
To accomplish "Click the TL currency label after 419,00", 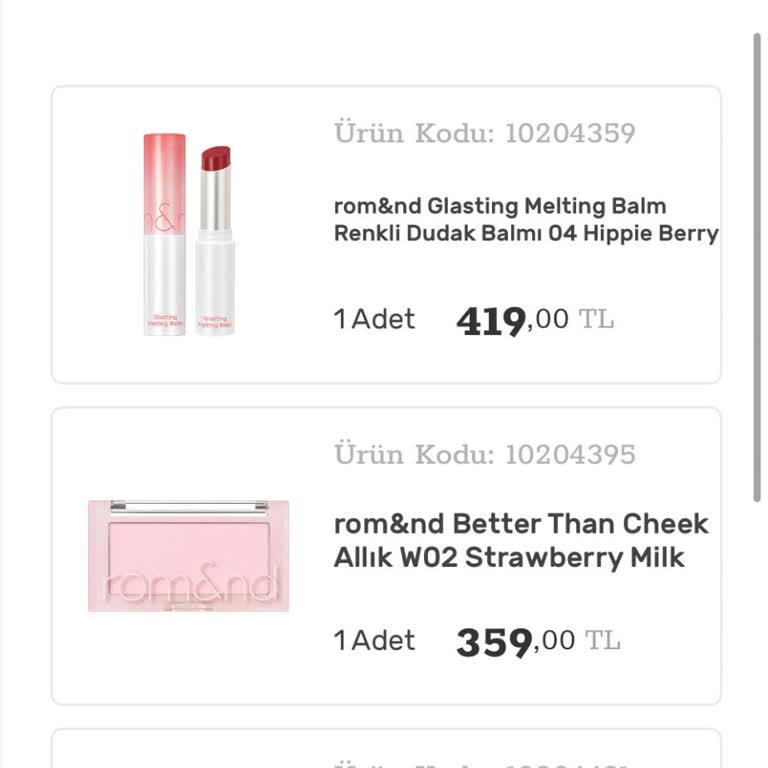I will (597, 320).
